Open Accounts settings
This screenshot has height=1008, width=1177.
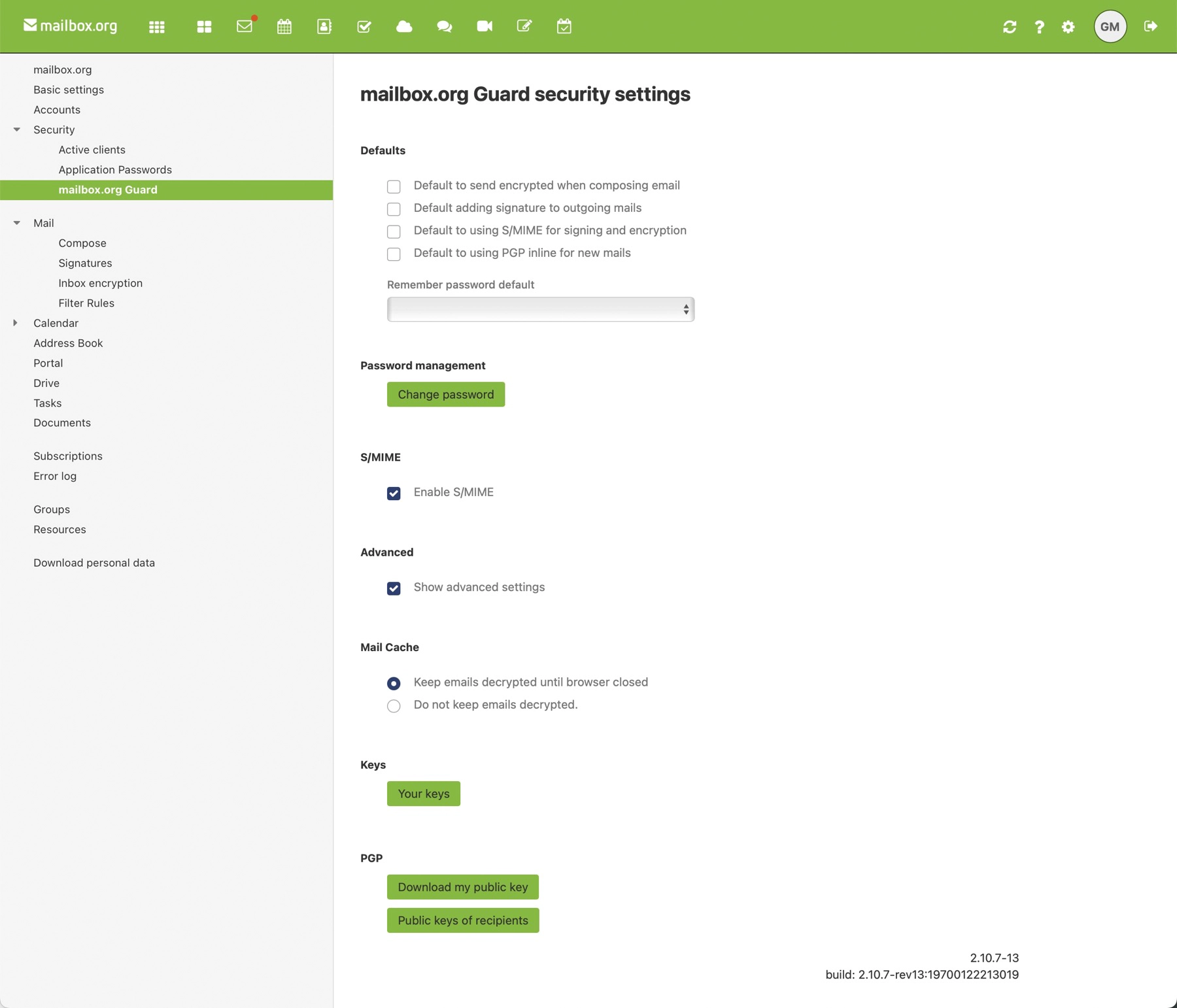point(57,110)
